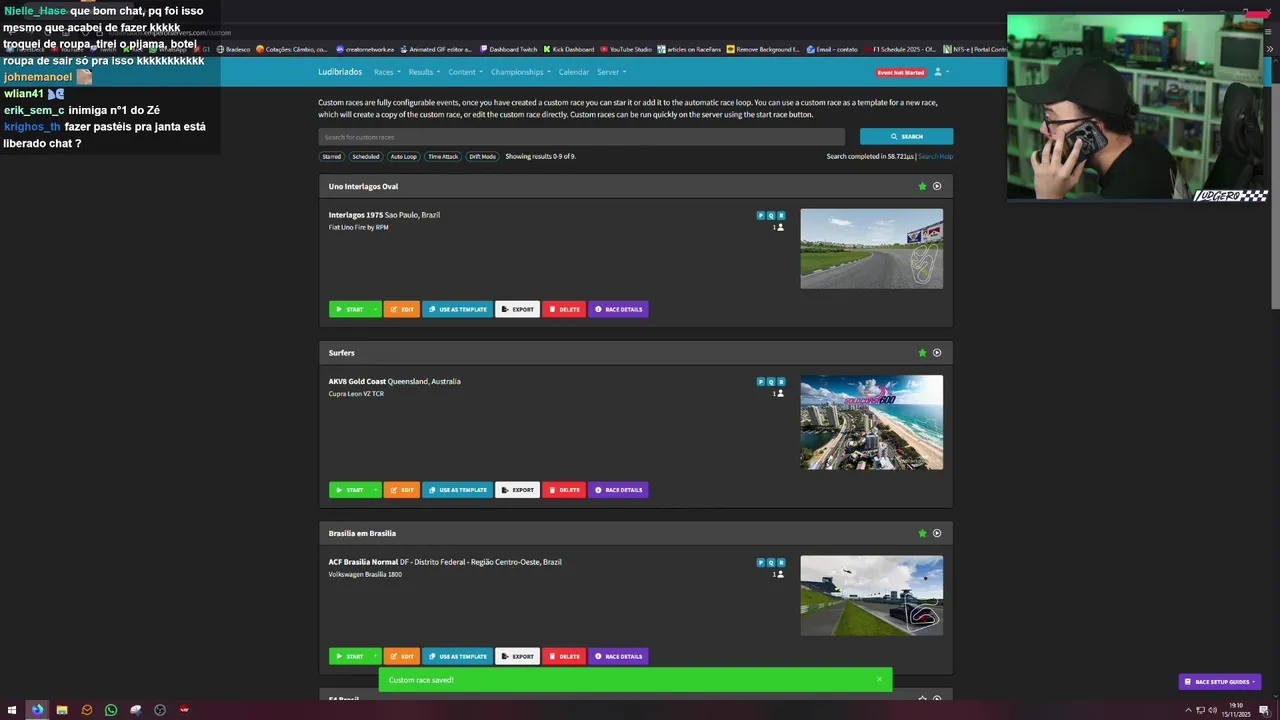Open the Search Help link

[x=936, y=157]
